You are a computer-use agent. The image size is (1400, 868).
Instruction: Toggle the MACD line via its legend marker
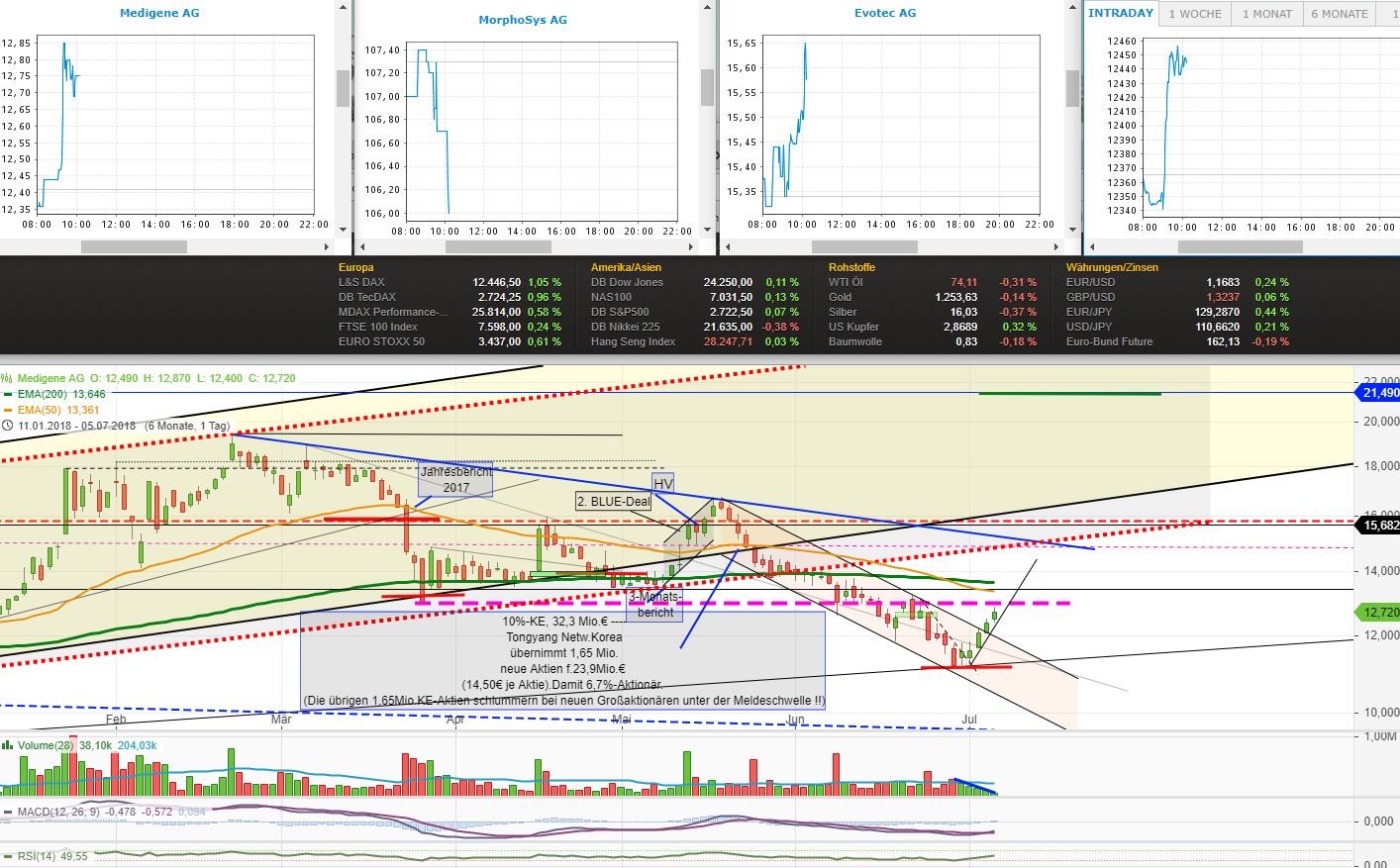[x=8, y=812]
